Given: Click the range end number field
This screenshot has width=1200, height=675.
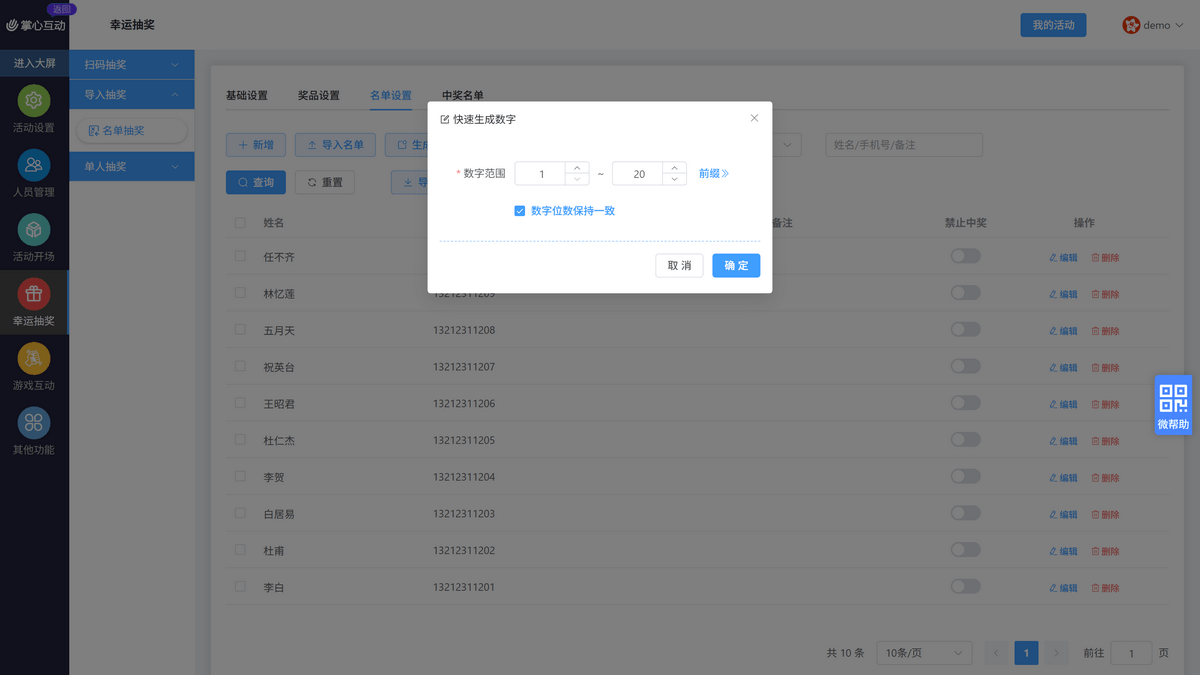Looking at the screenshot, I should [x=638, y=174].
